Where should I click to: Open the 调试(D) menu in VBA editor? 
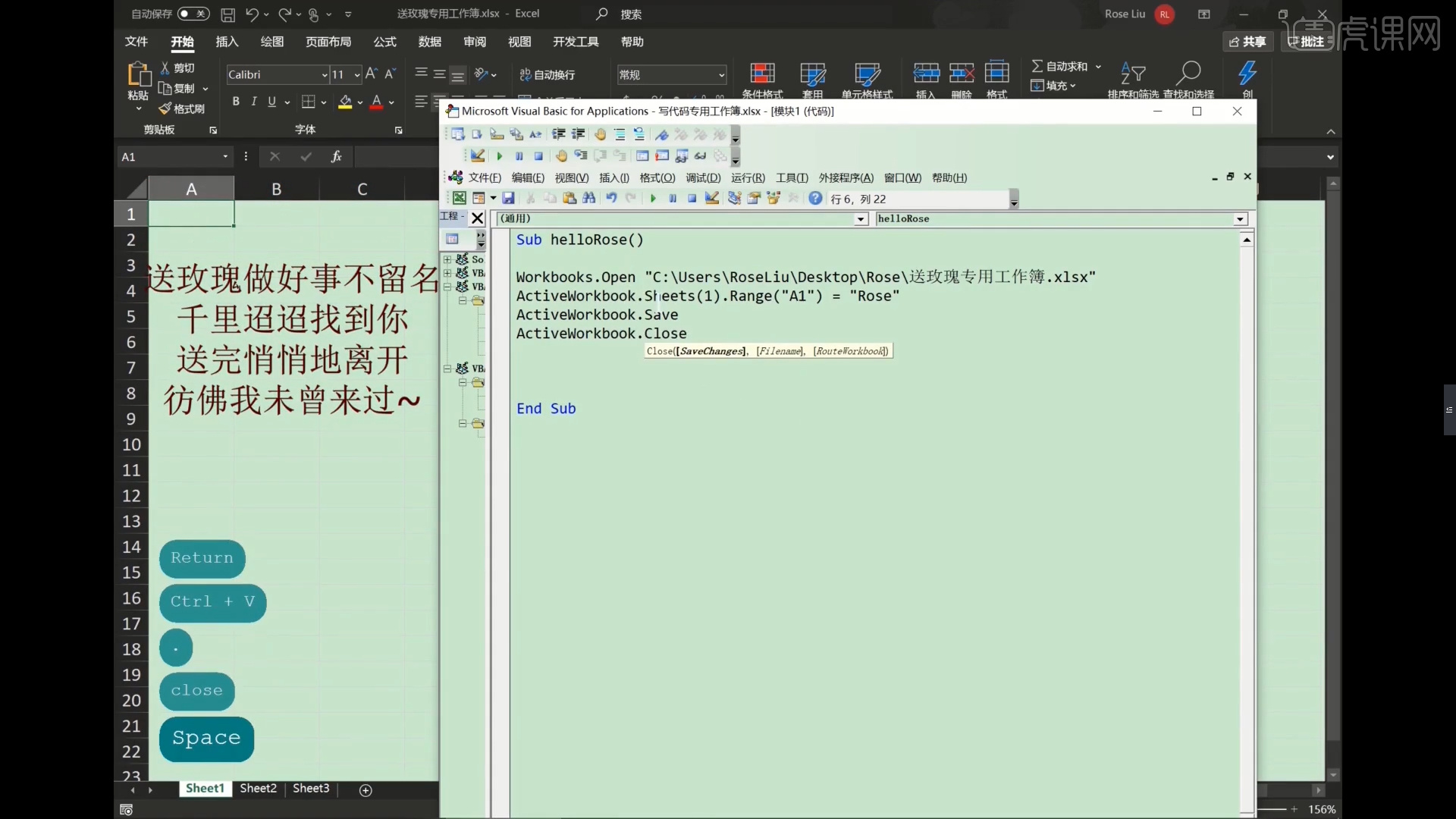[703, 177]
